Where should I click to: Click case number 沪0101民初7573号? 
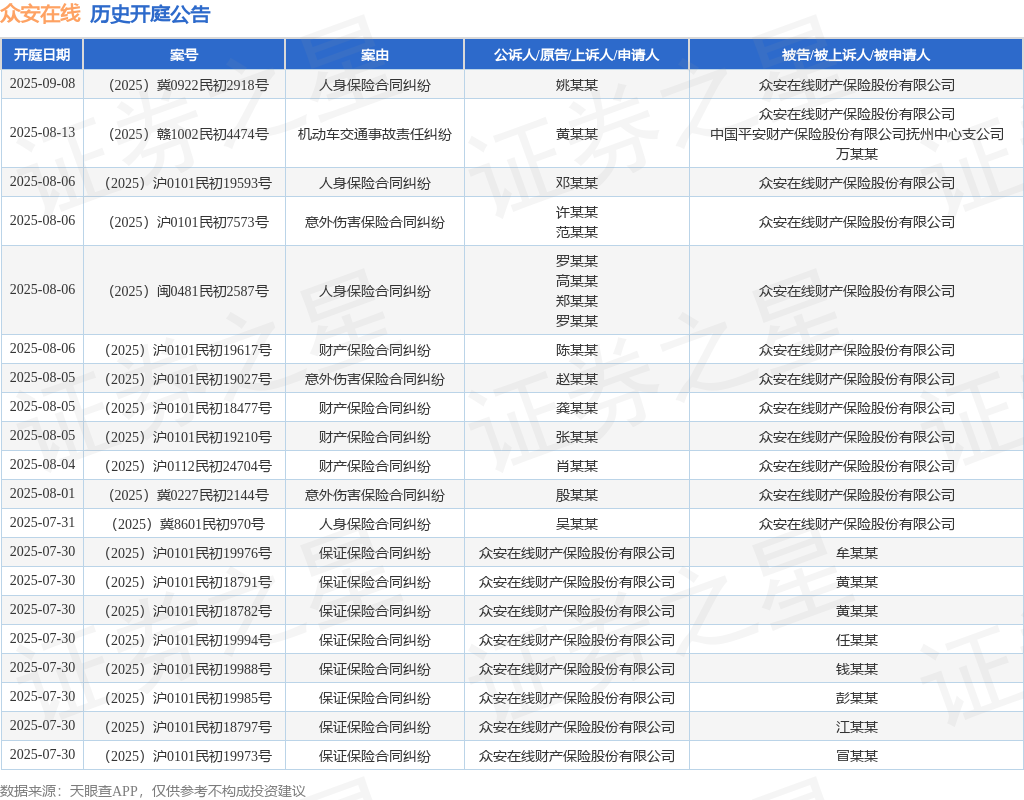click(x=188, y=222)
